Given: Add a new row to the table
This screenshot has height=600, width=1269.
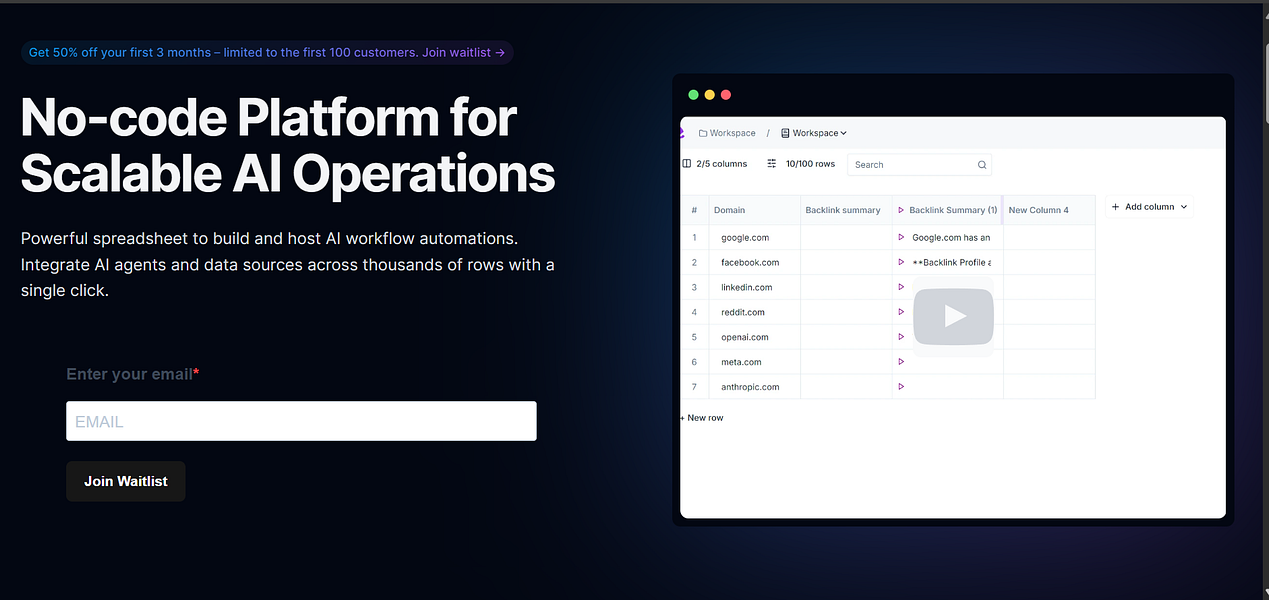Looking at the screenshot, I should 702,418.
